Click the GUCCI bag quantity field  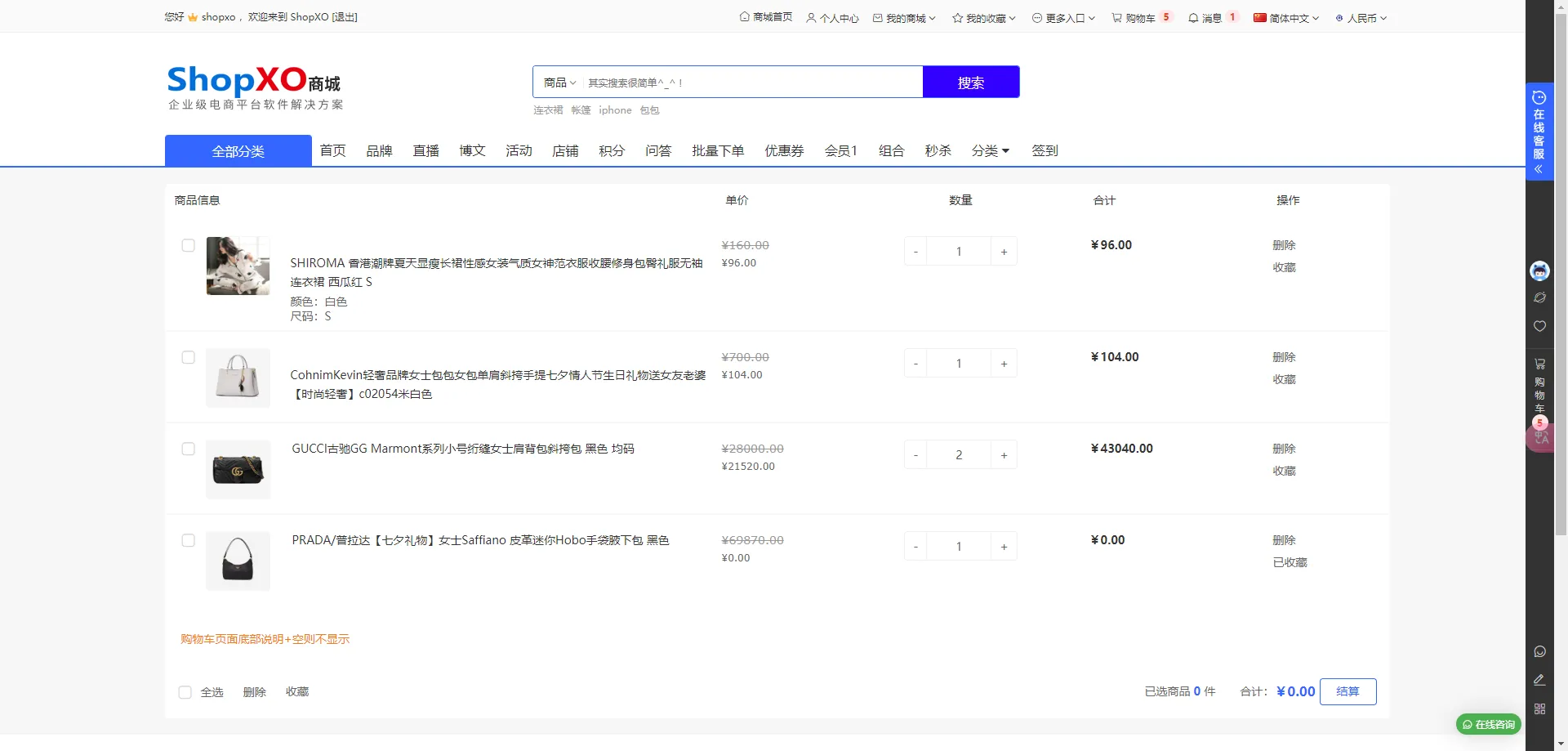coord(960,455)
